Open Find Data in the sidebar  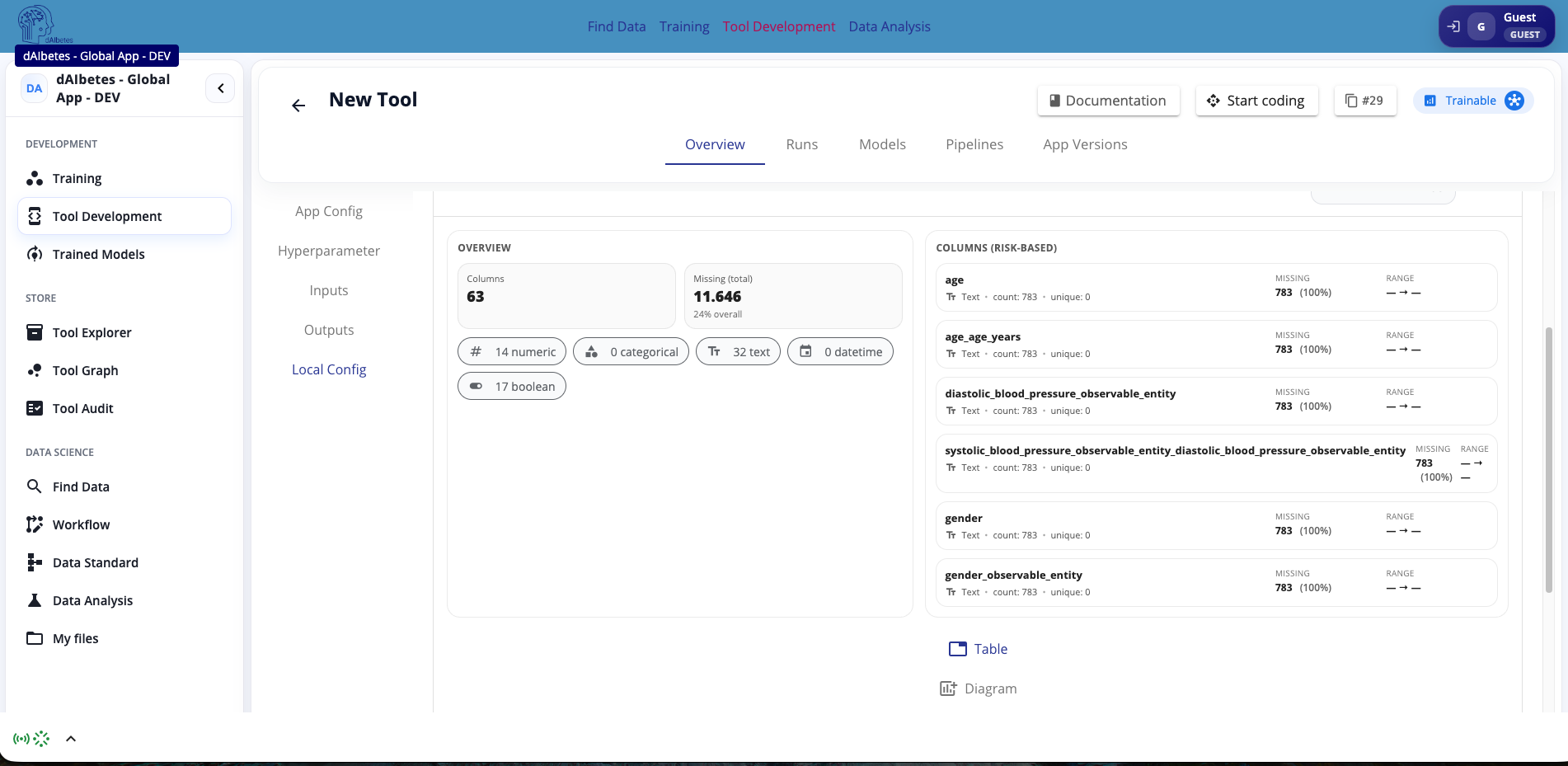pos(124,486)
